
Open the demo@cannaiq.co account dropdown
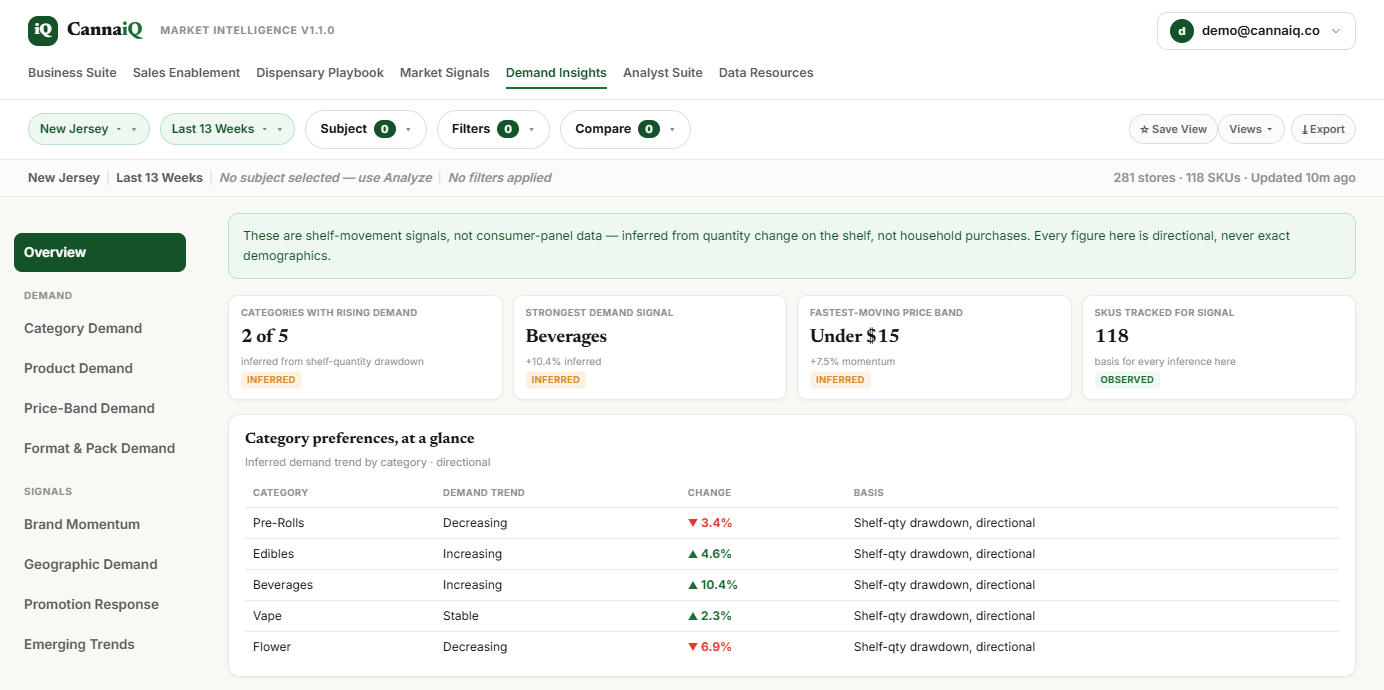click(x=1256, y=31)
